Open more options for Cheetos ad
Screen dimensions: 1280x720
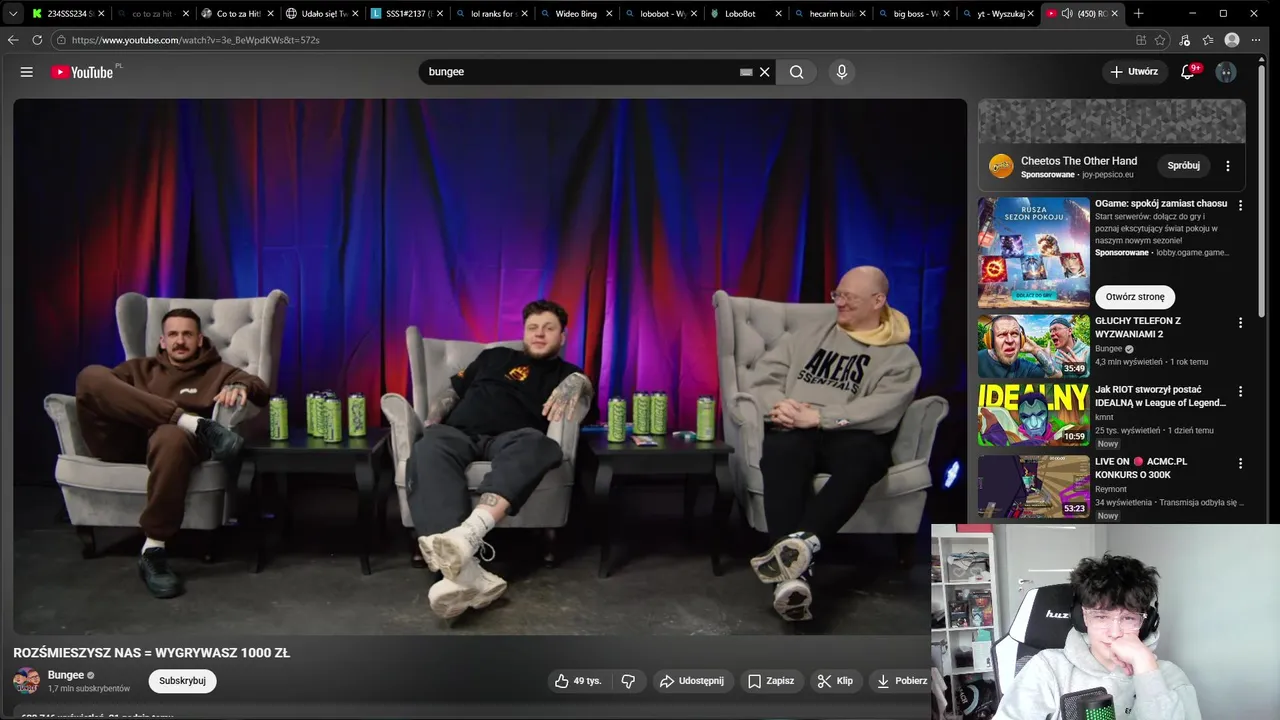[x=1228, y=166]
